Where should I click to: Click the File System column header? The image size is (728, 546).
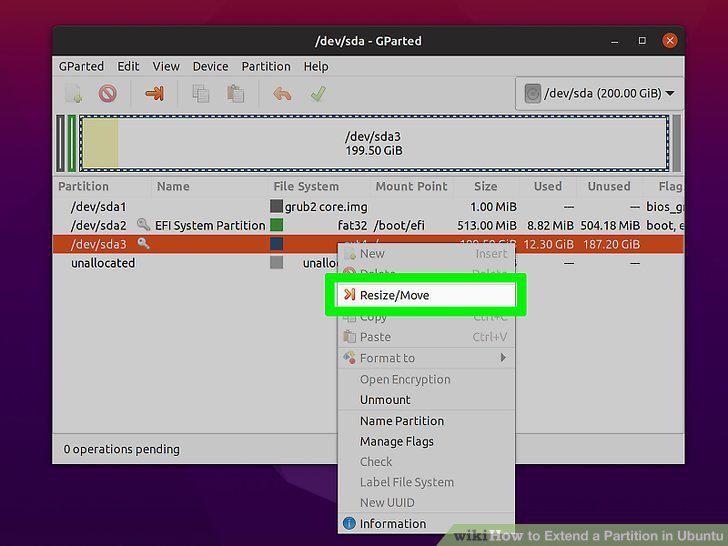[x=306, y=186]
